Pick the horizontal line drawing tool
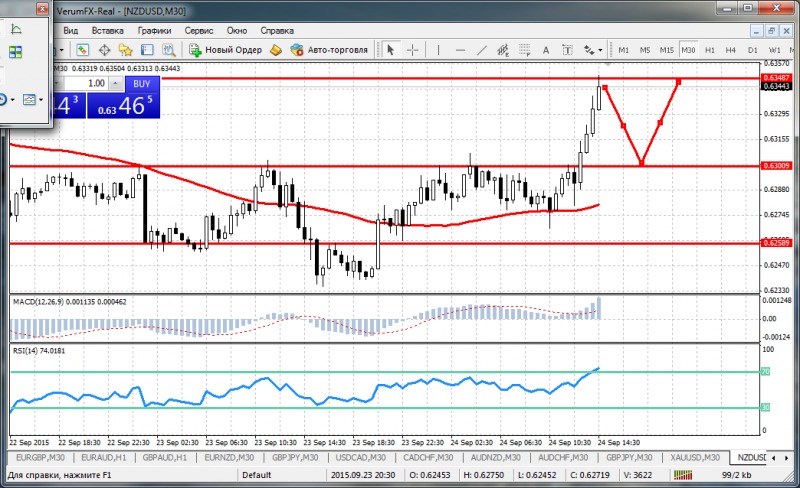 coord(460,50)
